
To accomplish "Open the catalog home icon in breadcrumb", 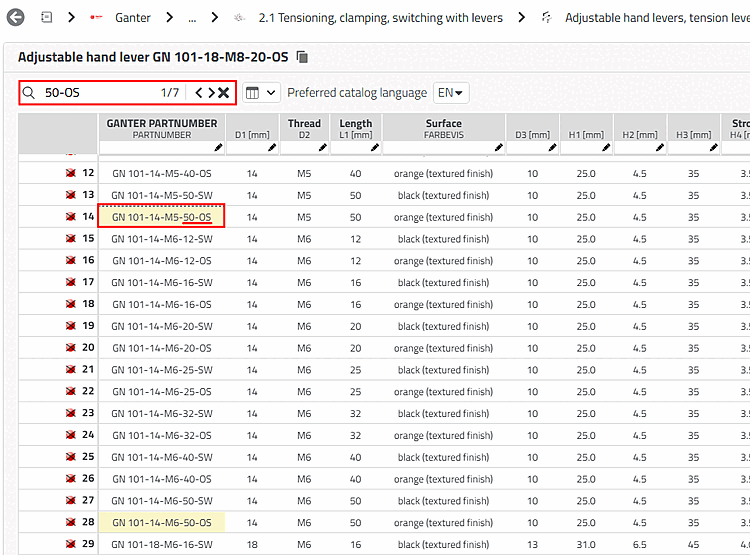I will coord(46,18).
